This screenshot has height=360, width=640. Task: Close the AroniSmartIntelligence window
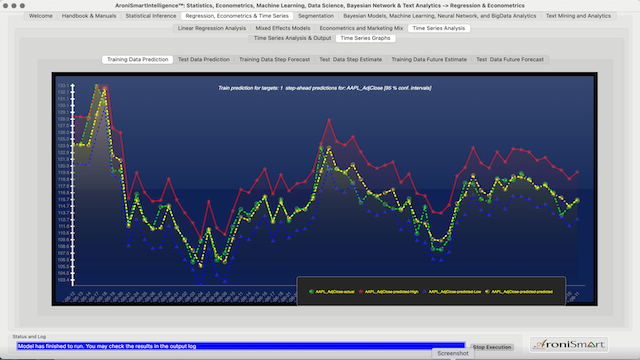[5, 6]
